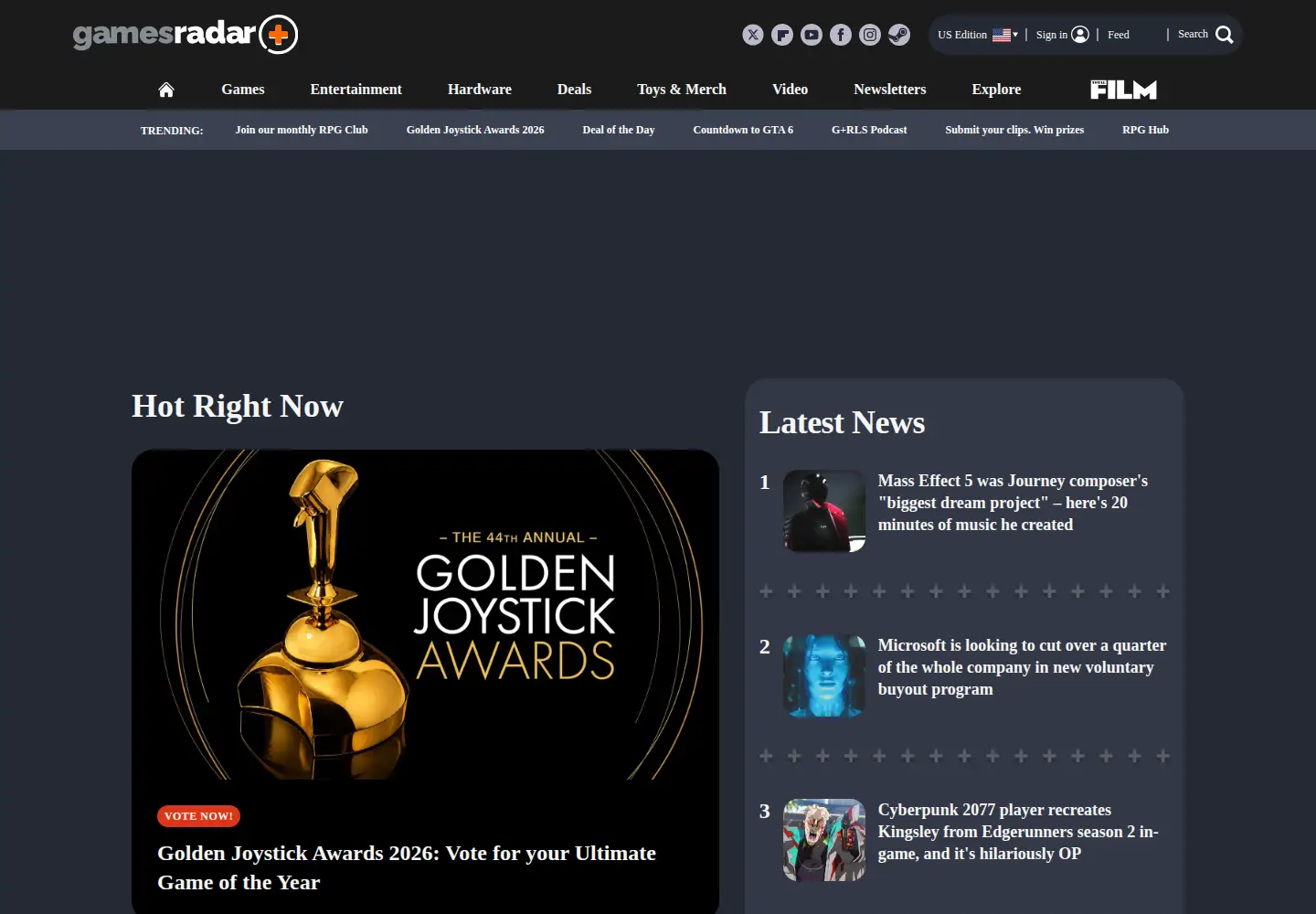The height and width of the screenshot is (914, 1316).
Task: Open the Hardware menu
Action: coord(480,90)
